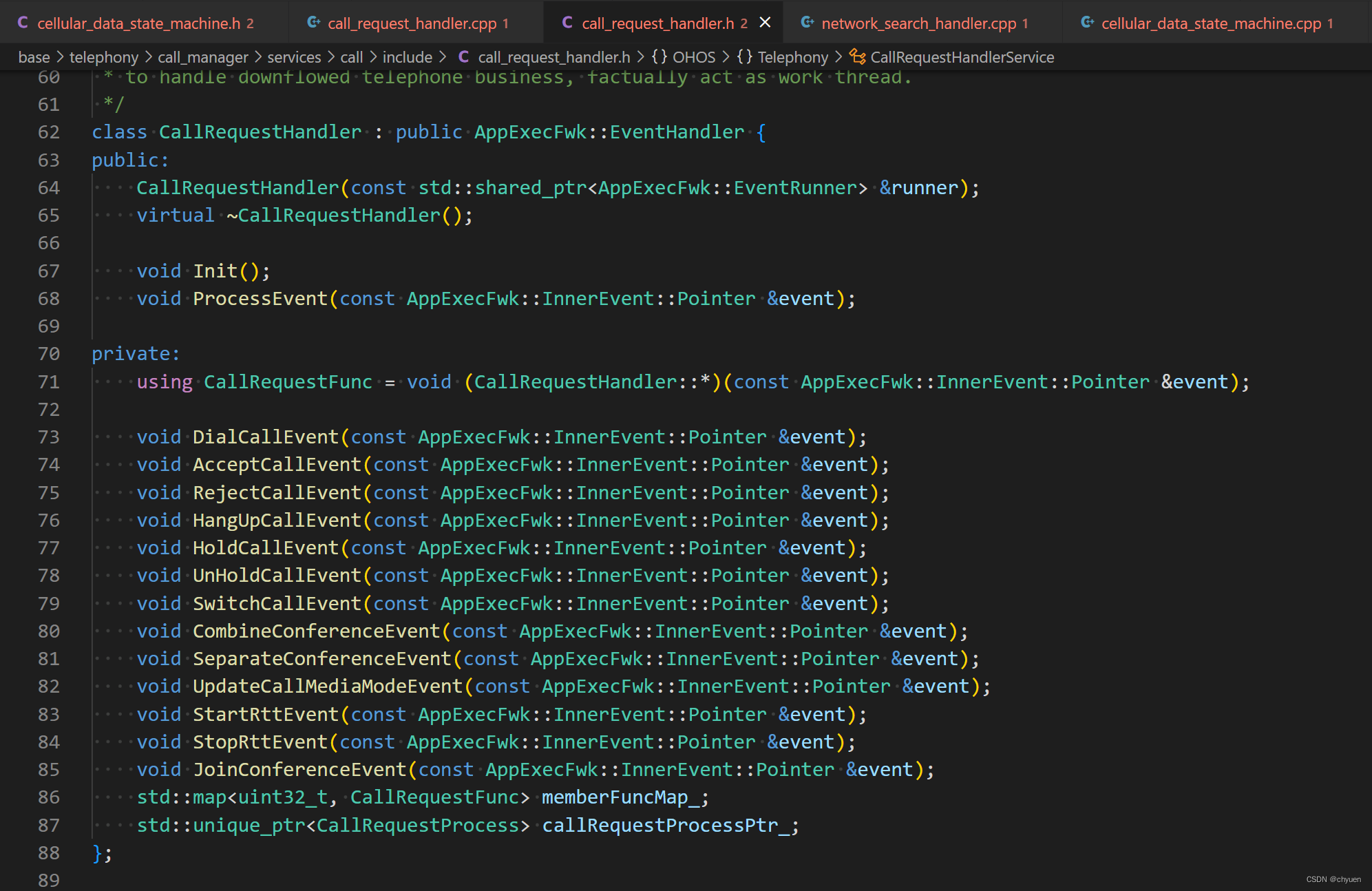The image size is (1372, 891).
Task: Click '~CallRequestHandler' destructor on line 65
Action: [333, 216]
